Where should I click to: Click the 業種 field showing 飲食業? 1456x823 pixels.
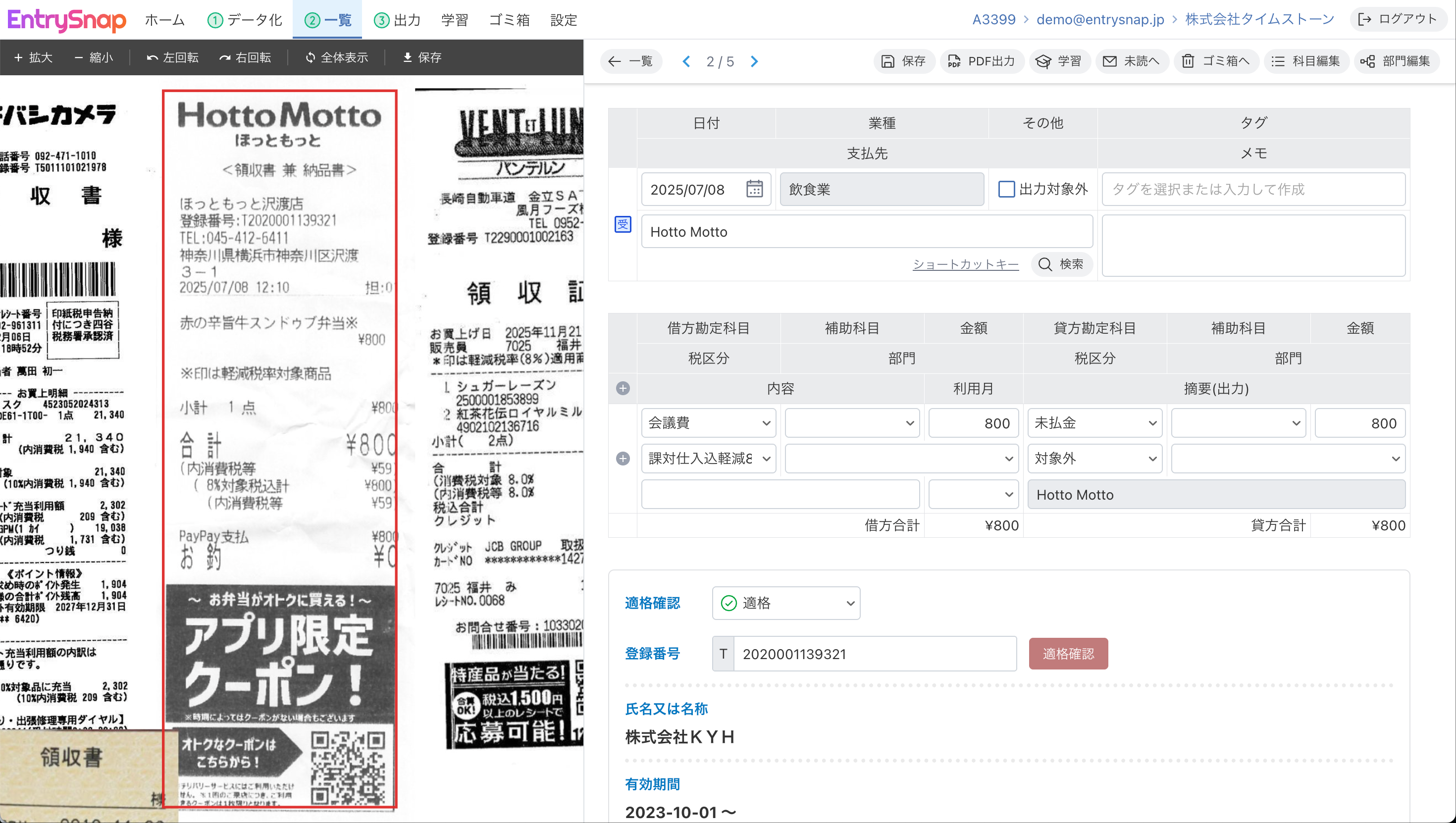[x=882, y=189]
